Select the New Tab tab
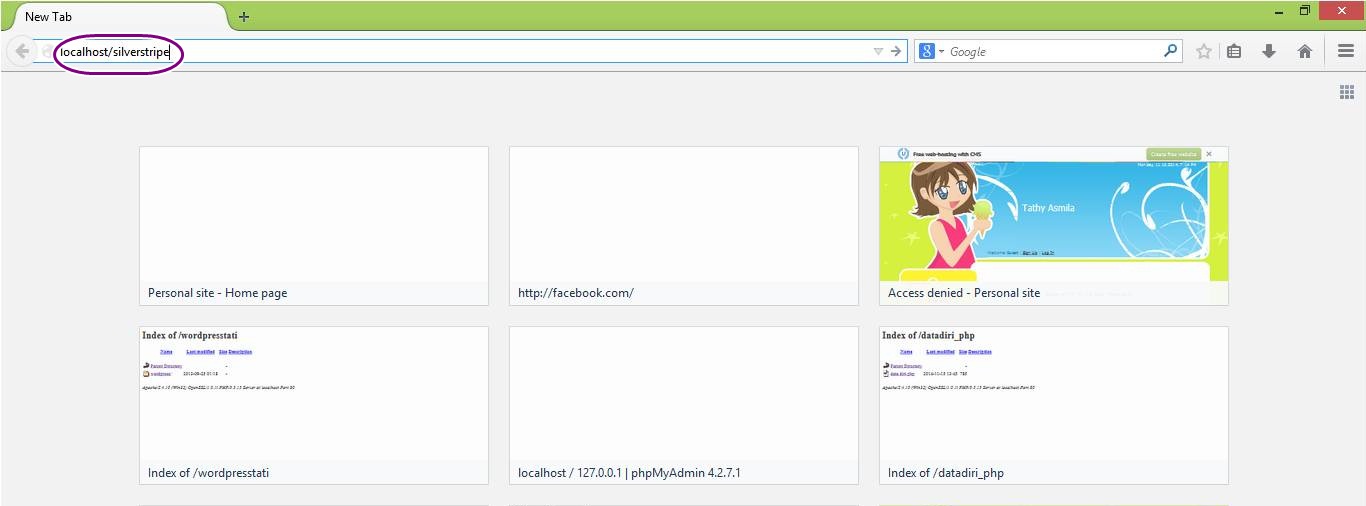Screen dimensions: 1366x506 110,16
